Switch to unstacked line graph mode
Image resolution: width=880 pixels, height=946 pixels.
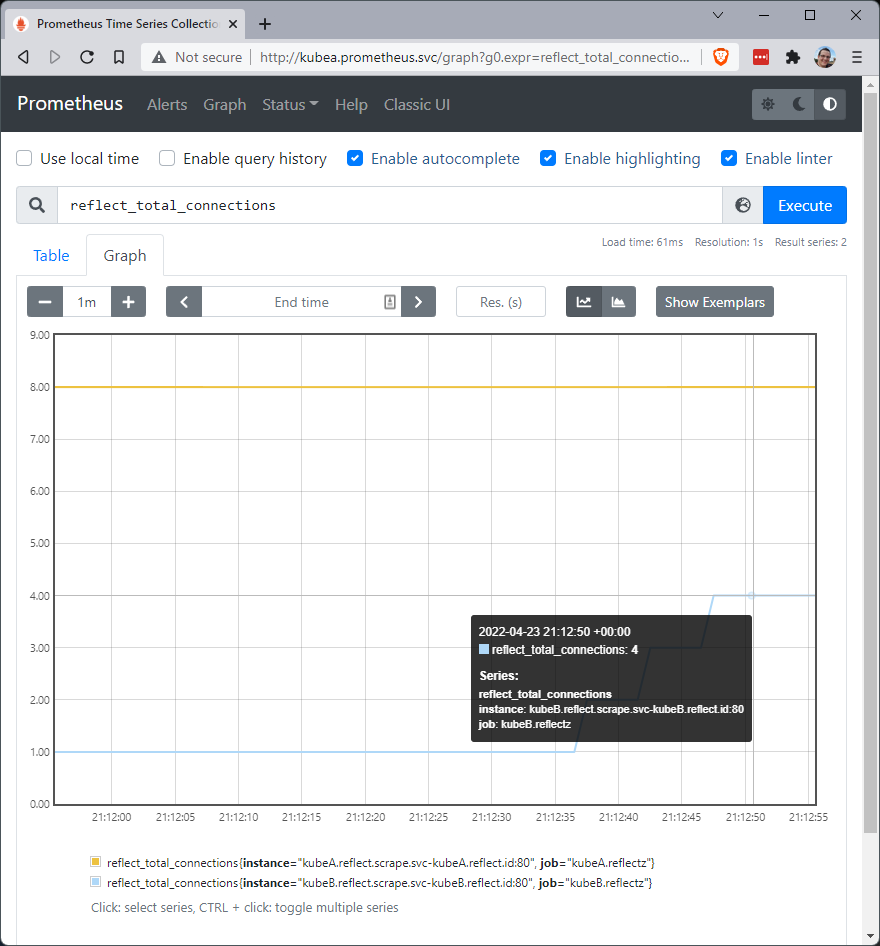click(584, 302)
